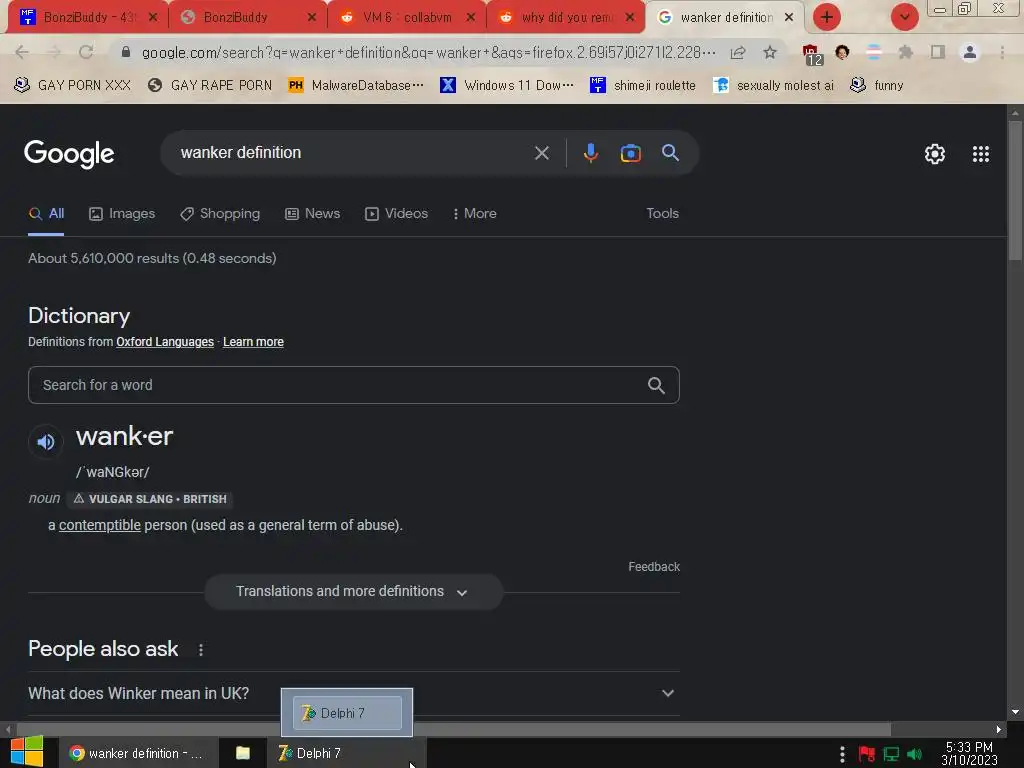Open the taskbar clock 5:33 PM
1024x768 pixels.
click(x=969, y=754)
